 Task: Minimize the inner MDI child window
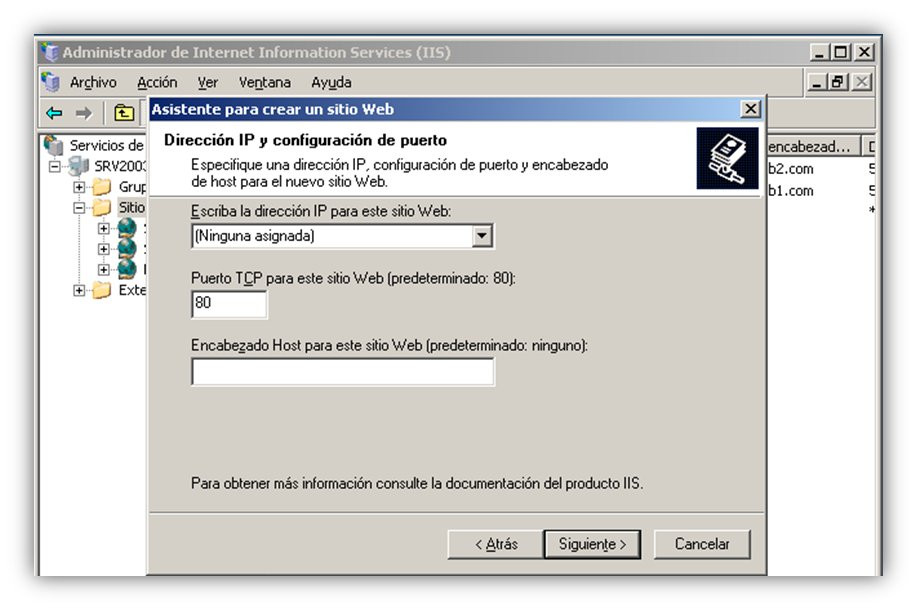pos(817,82)
